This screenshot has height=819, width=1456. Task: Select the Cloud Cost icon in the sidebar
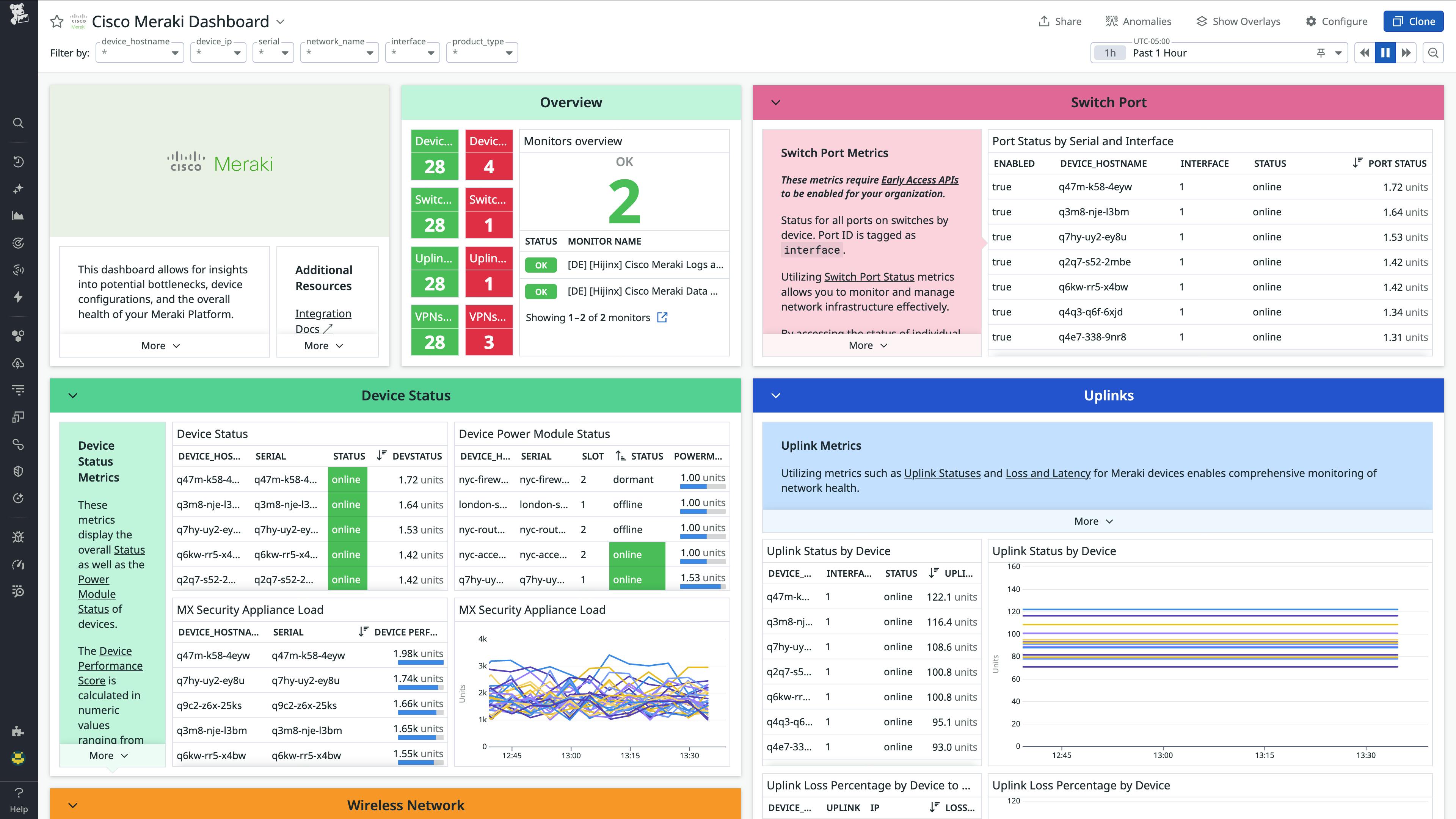coord(18,364)
